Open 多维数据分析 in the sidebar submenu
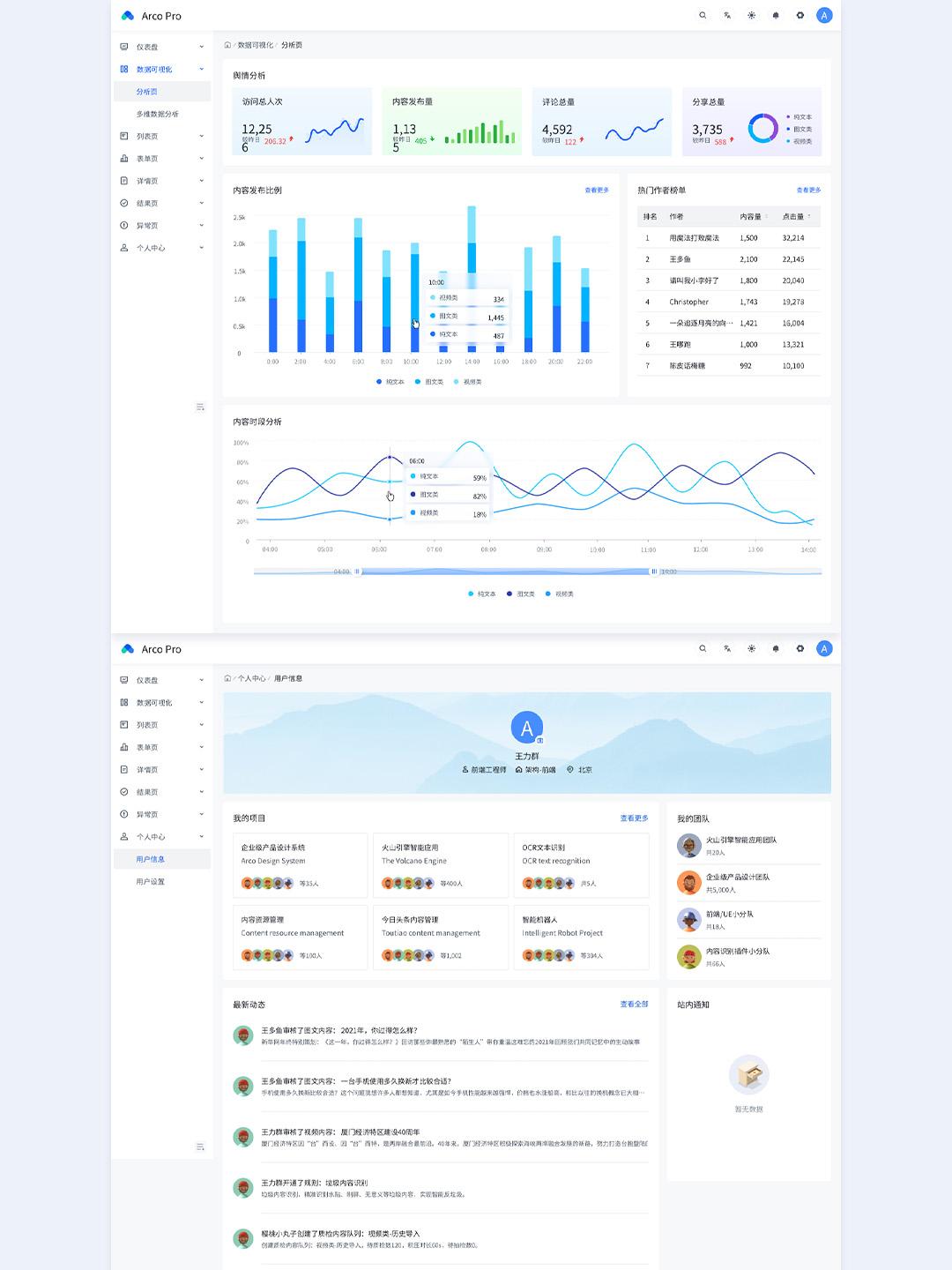Screen dimensions: 952x1270 pyautogui.click(x=157, y=115)
